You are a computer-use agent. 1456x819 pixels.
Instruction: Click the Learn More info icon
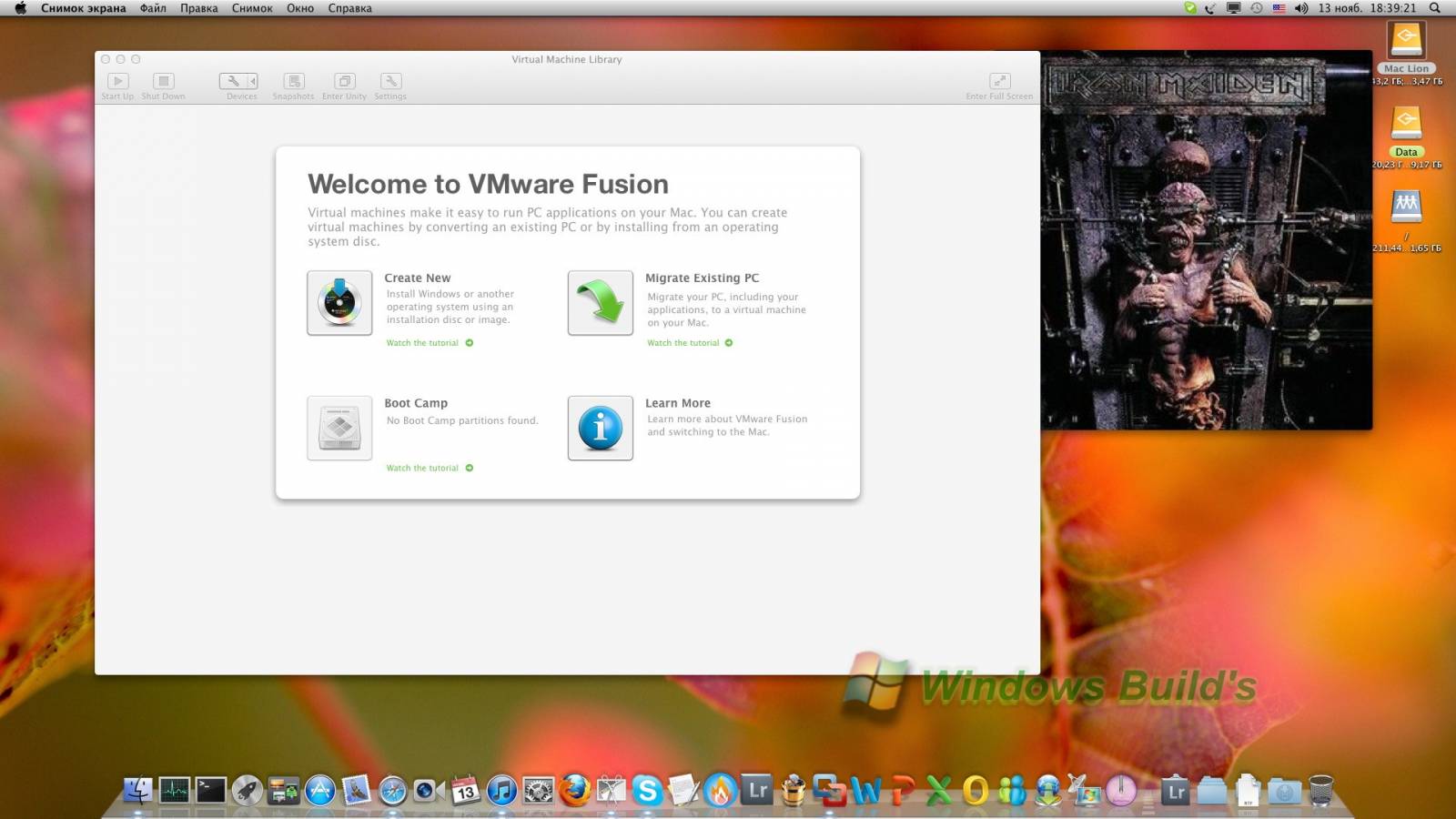(x=601, y=428)
